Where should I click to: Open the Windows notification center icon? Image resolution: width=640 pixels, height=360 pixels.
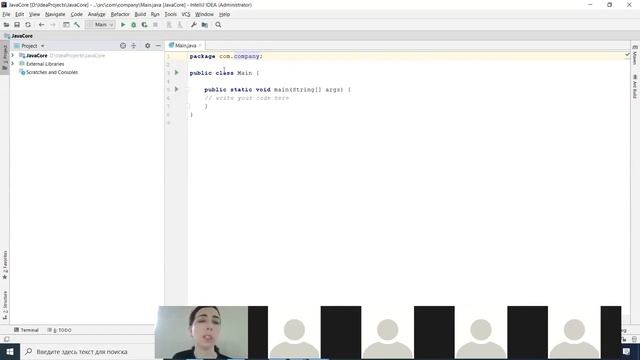[x=626, y=351]
